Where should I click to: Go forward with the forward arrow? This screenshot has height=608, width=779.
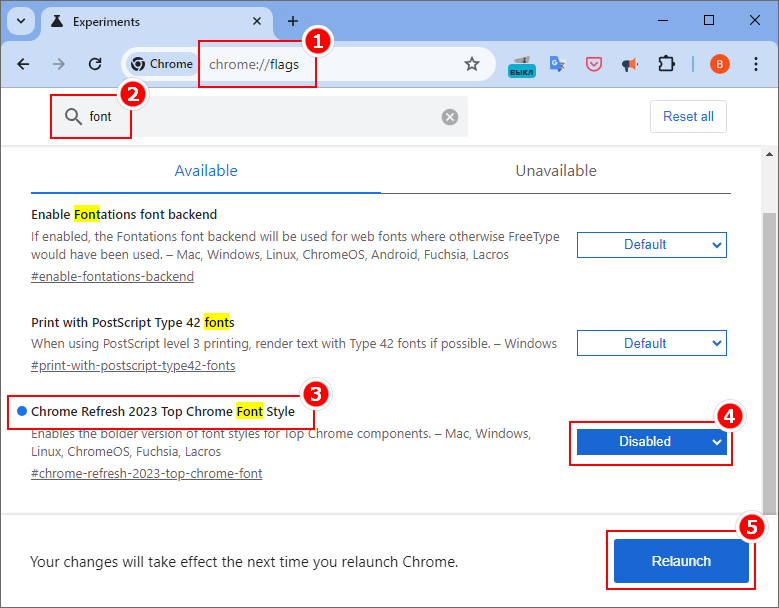59,64
